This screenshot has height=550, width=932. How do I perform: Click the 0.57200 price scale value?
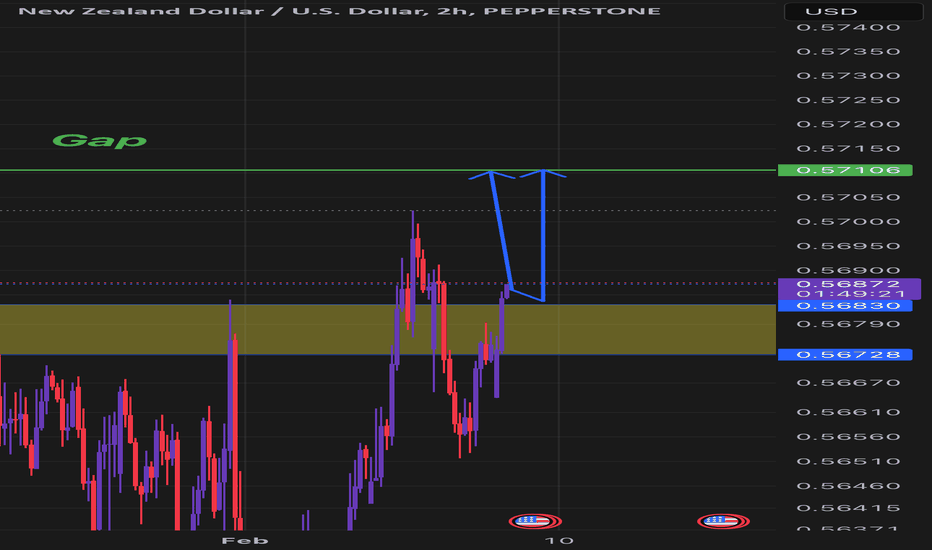tap(848, 124)
